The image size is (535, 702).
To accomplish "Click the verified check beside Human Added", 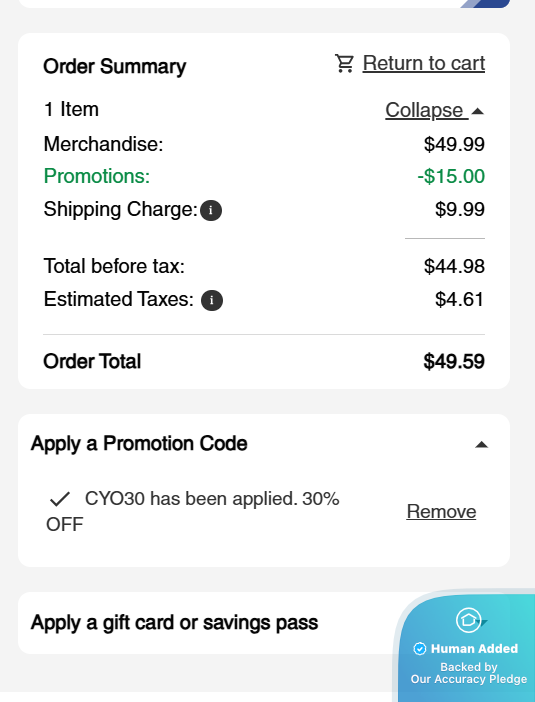I will (x=419, y=648).
